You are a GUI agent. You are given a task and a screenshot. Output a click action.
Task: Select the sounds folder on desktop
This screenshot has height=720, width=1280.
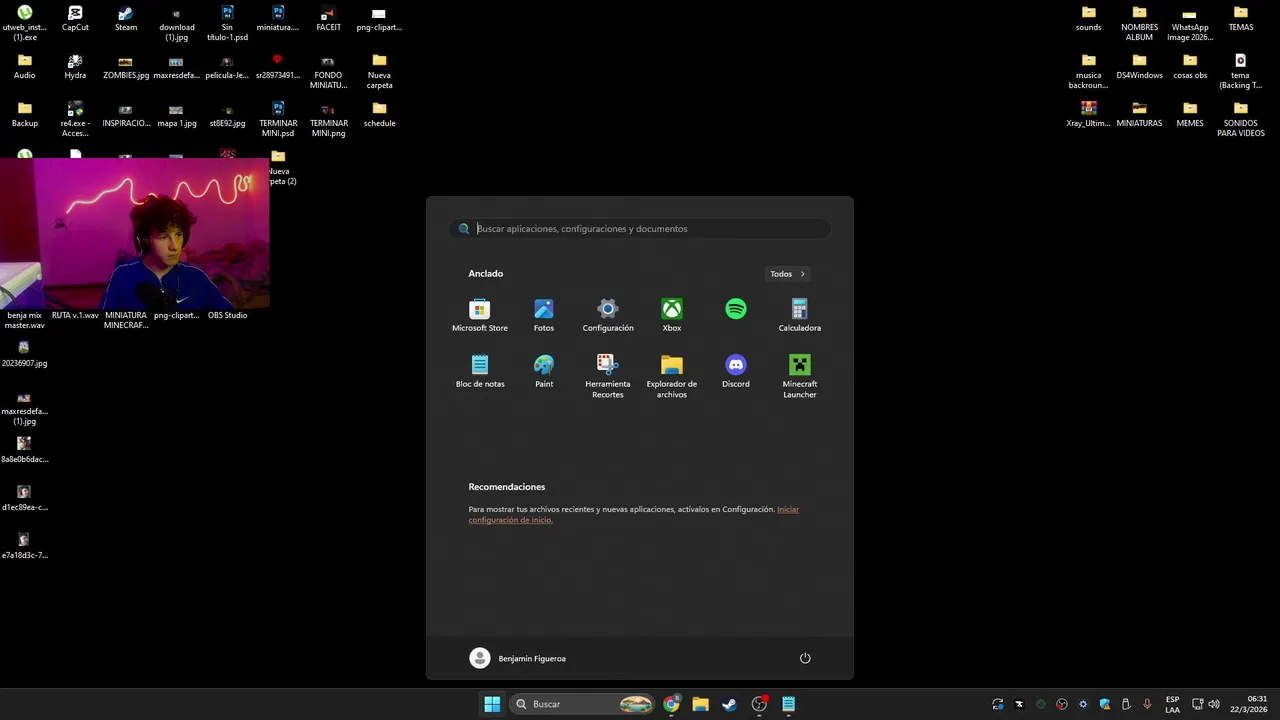click(x=1088, y=19)
